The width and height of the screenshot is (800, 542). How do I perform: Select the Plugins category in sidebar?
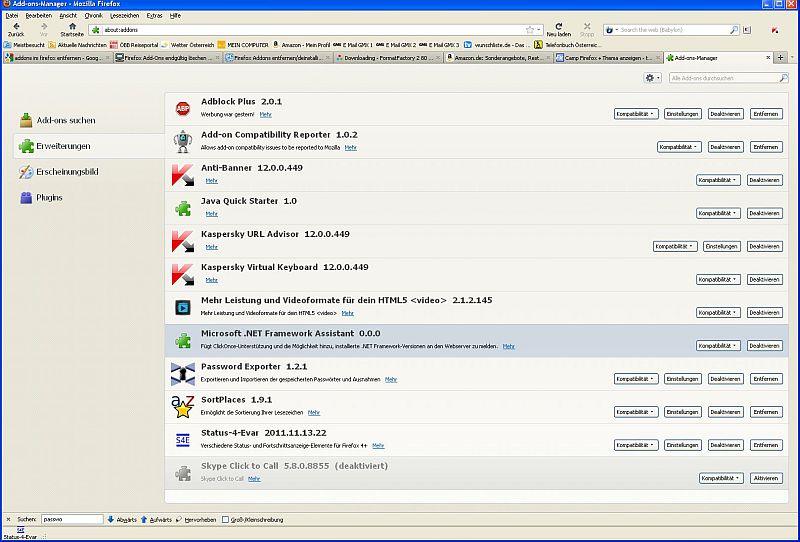coord(49,198)
